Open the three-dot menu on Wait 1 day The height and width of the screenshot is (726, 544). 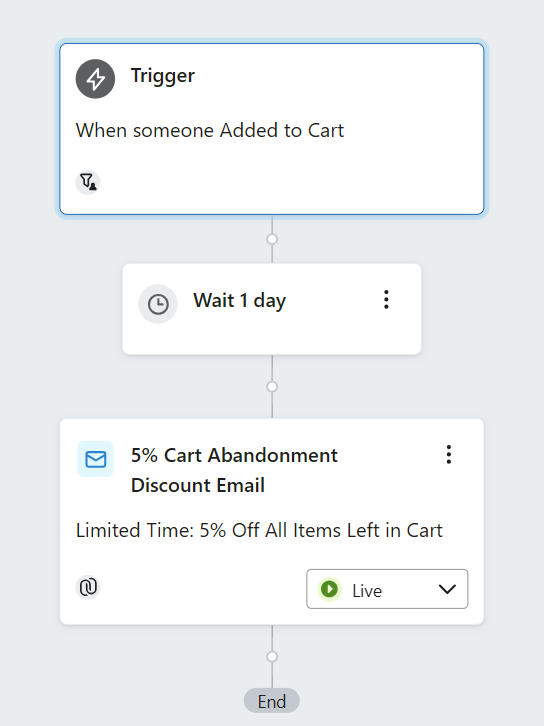coord(386,300)
